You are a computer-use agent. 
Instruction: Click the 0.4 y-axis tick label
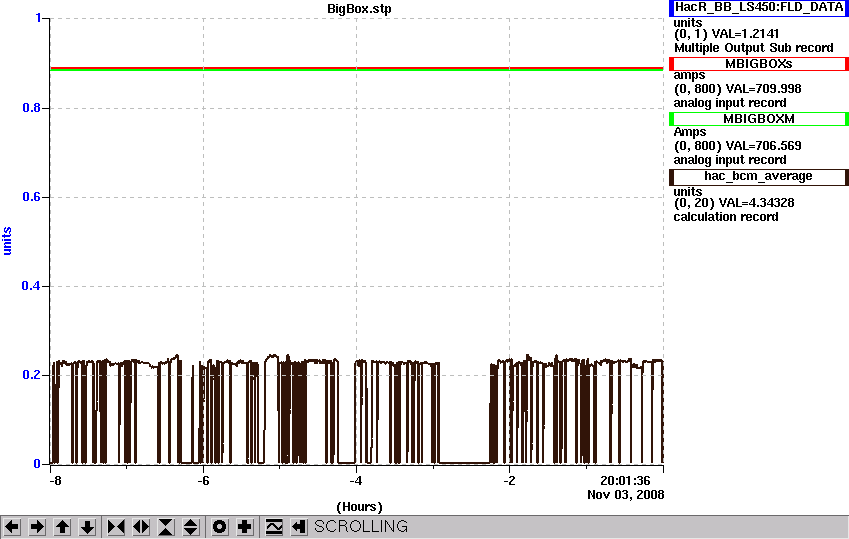(x=31, y=285)
